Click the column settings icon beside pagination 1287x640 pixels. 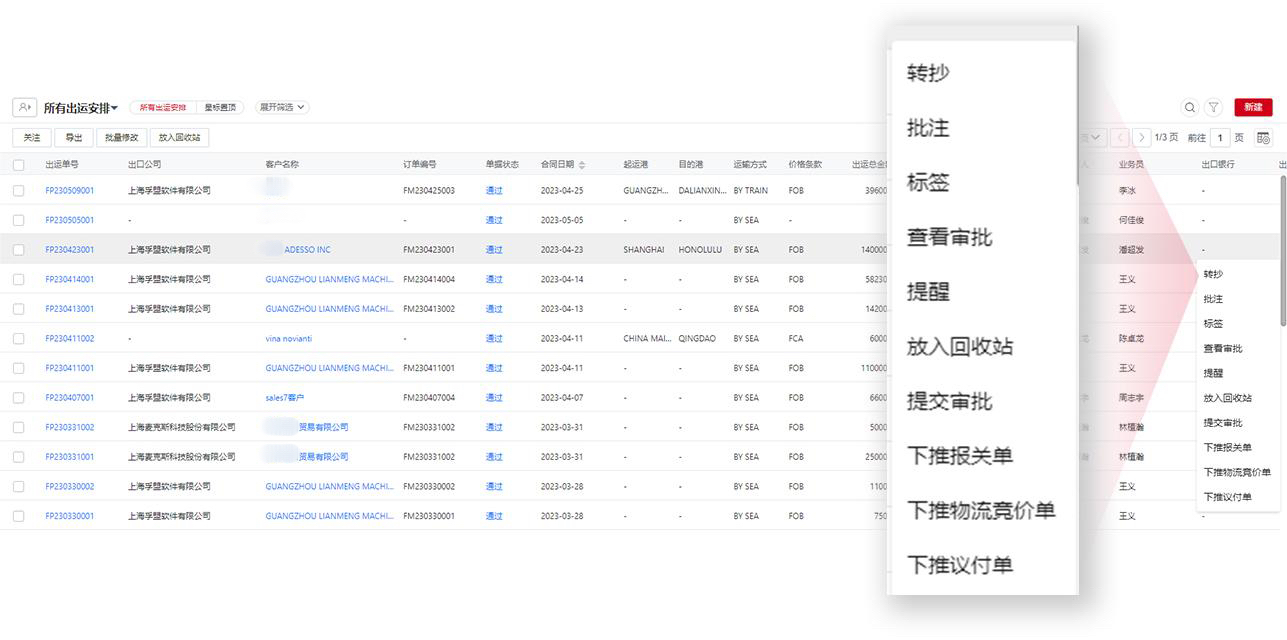coord(1264,137)
